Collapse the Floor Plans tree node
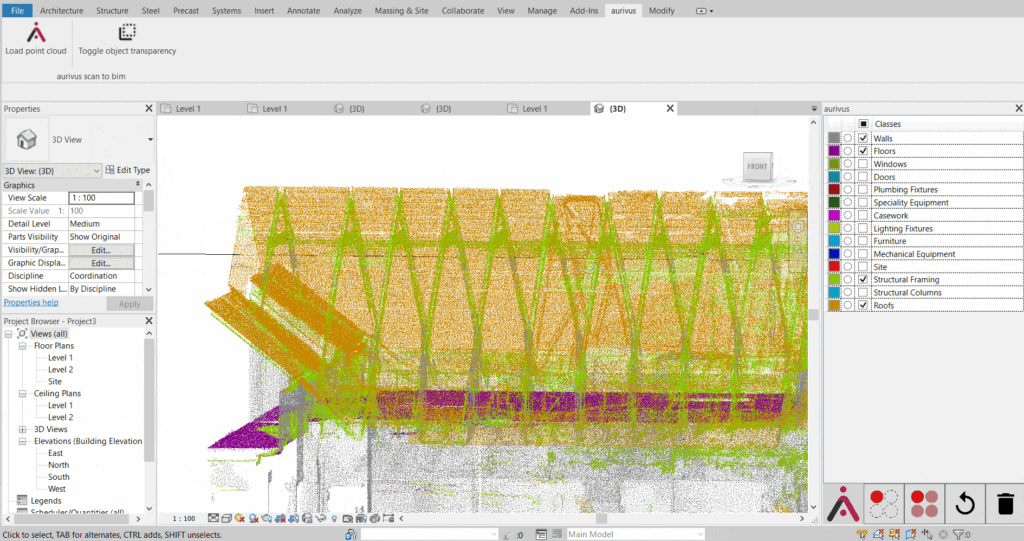Viewport: 1024px width, 541px height. click(22, 346)
